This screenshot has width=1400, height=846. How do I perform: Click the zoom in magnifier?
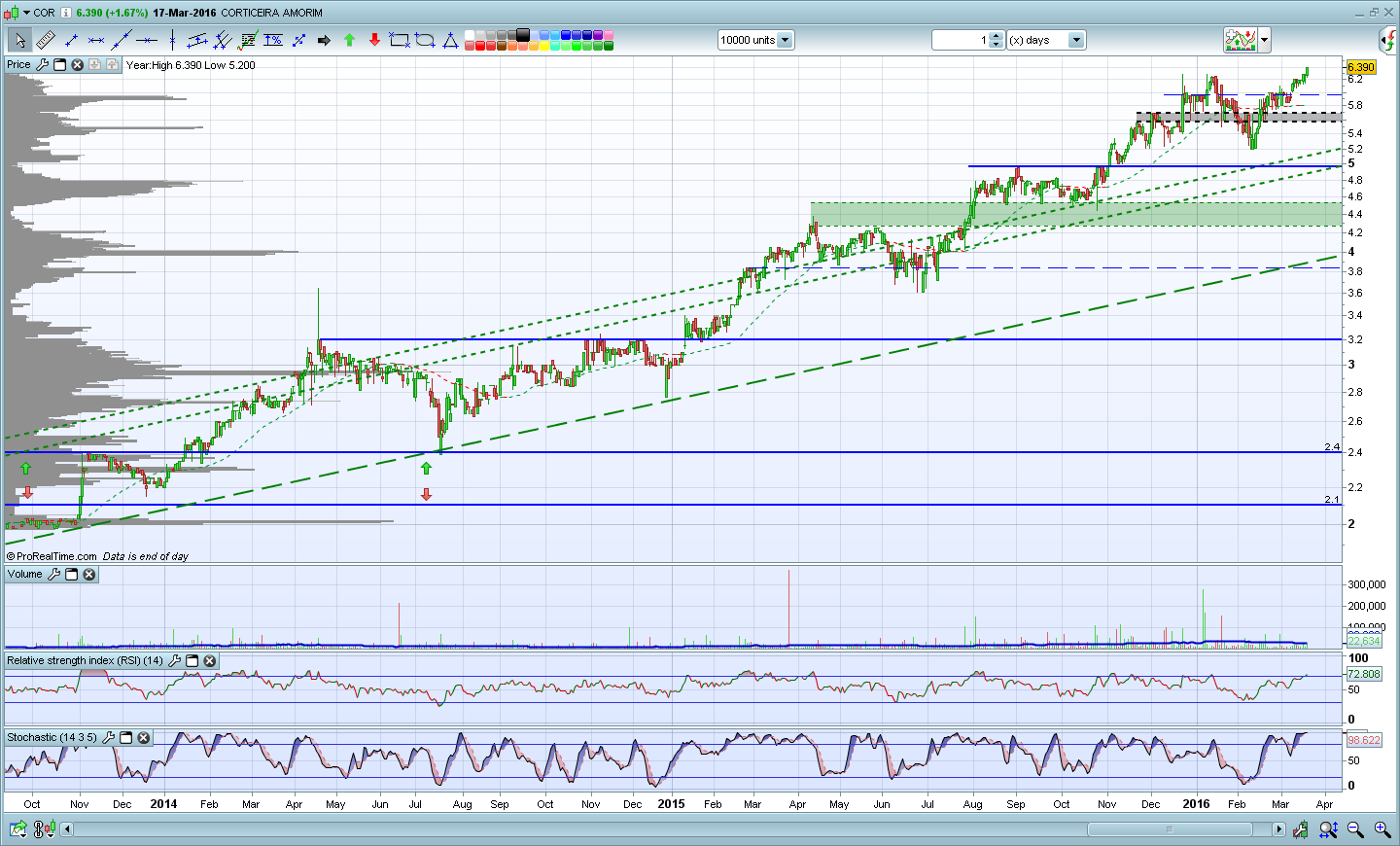click(1382, 829)
